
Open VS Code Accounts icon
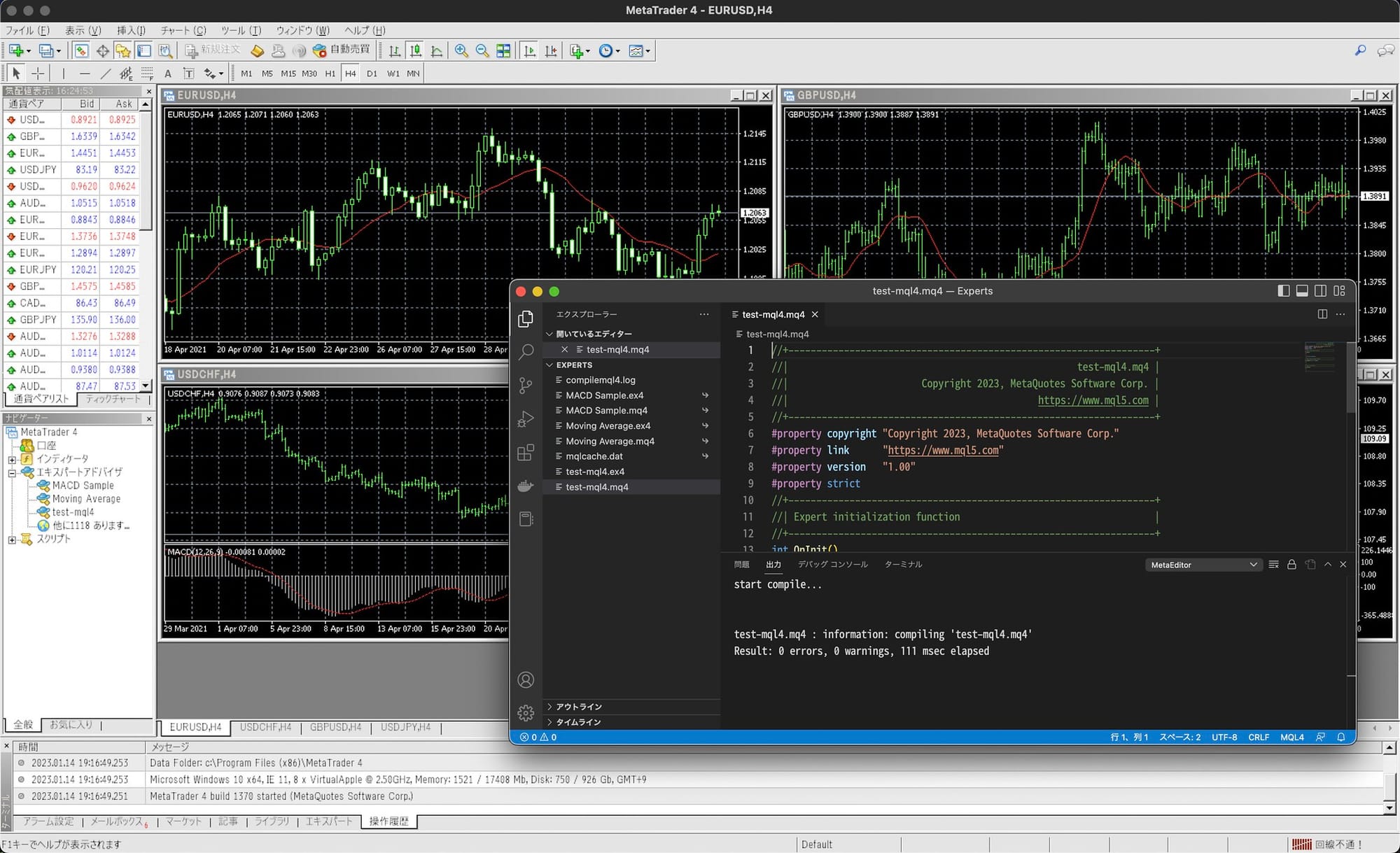(x=526, y=679)
